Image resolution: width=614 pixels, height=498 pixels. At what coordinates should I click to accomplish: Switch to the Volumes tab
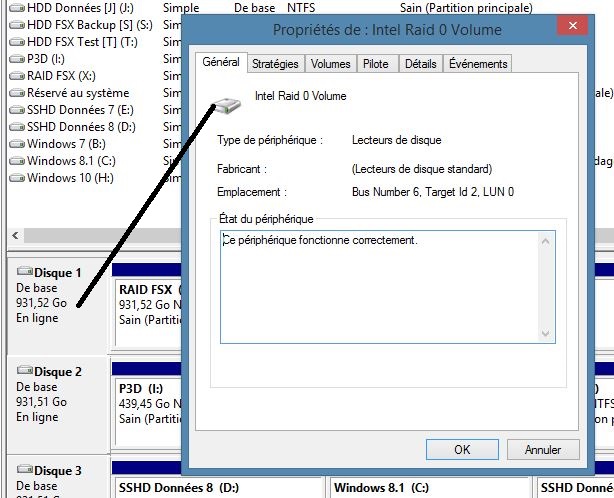pyautogui.click(x=330, y=64)
